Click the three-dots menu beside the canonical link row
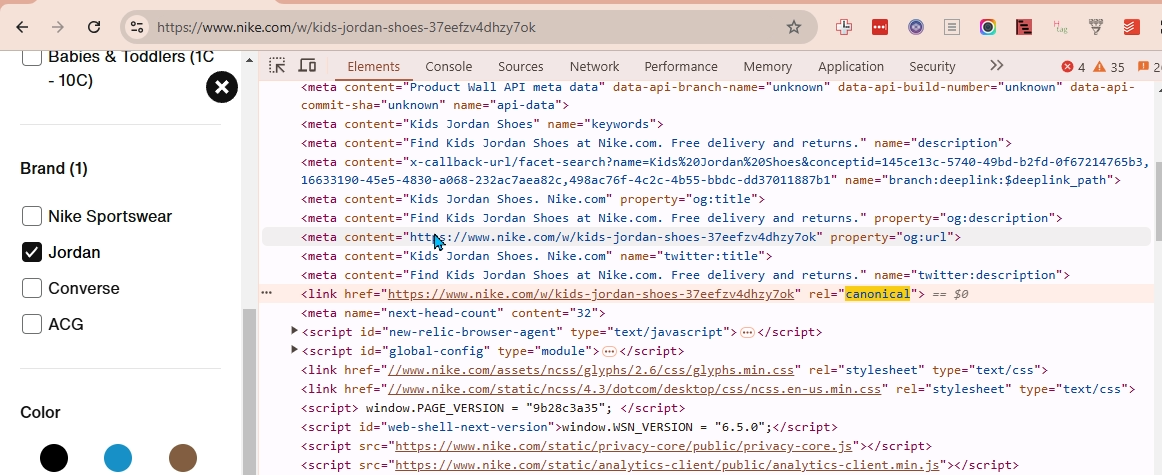 [267, 293]
